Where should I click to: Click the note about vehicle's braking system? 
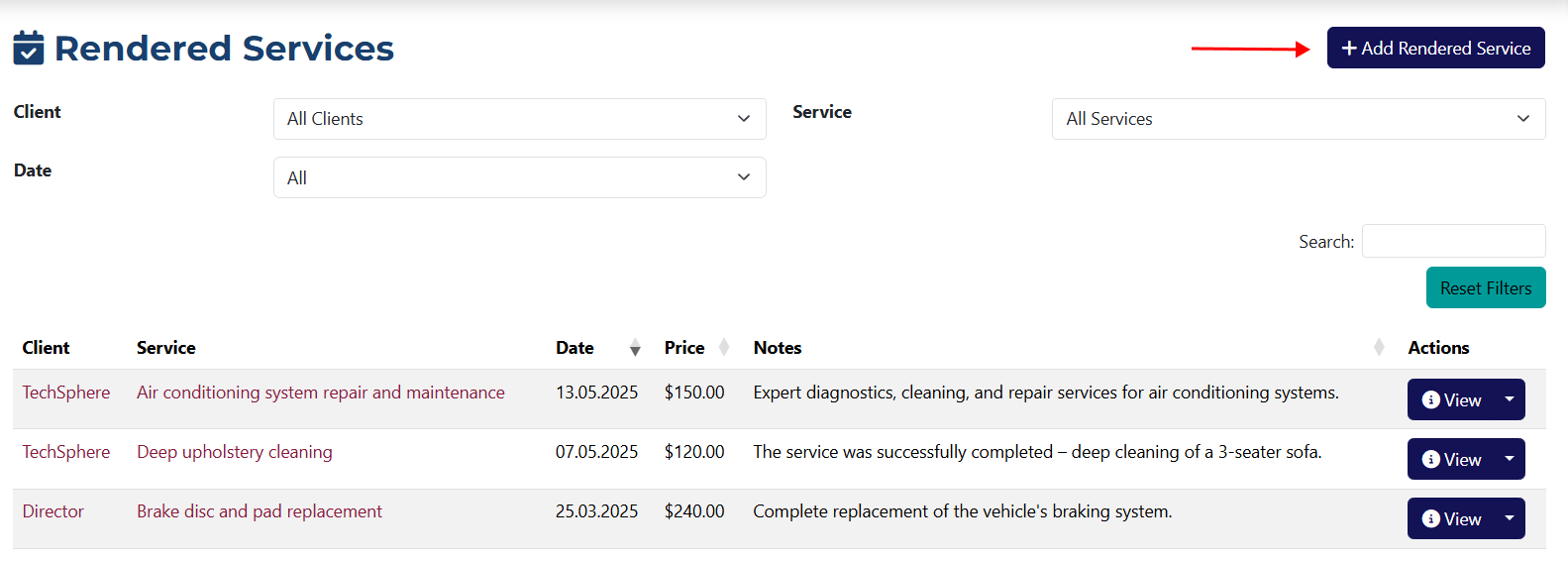(963, 511)
